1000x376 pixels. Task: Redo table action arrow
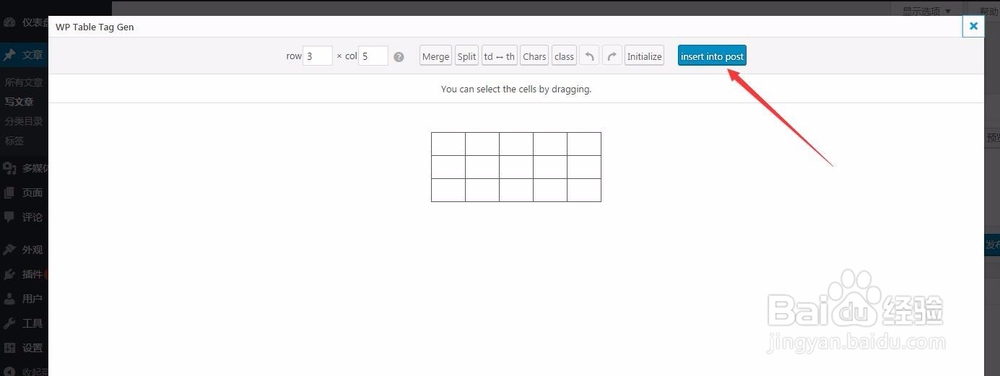pyautogui.click(x=612, y=56)
